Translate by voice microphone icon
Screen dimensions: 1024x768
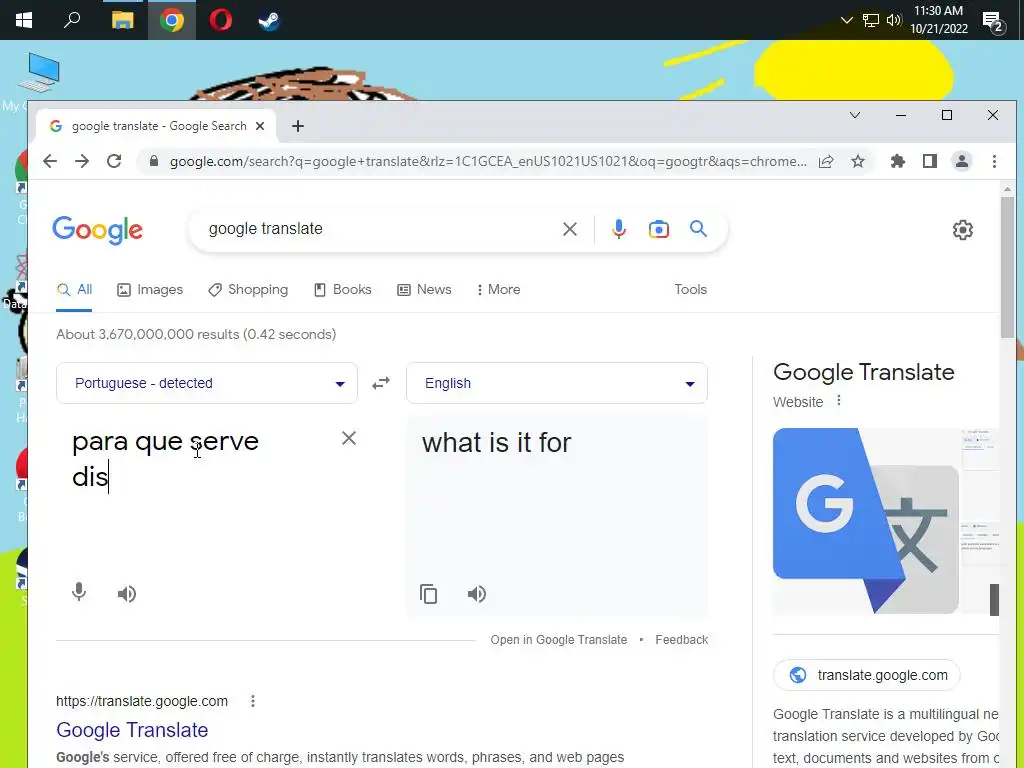click(x=79, y=592)
